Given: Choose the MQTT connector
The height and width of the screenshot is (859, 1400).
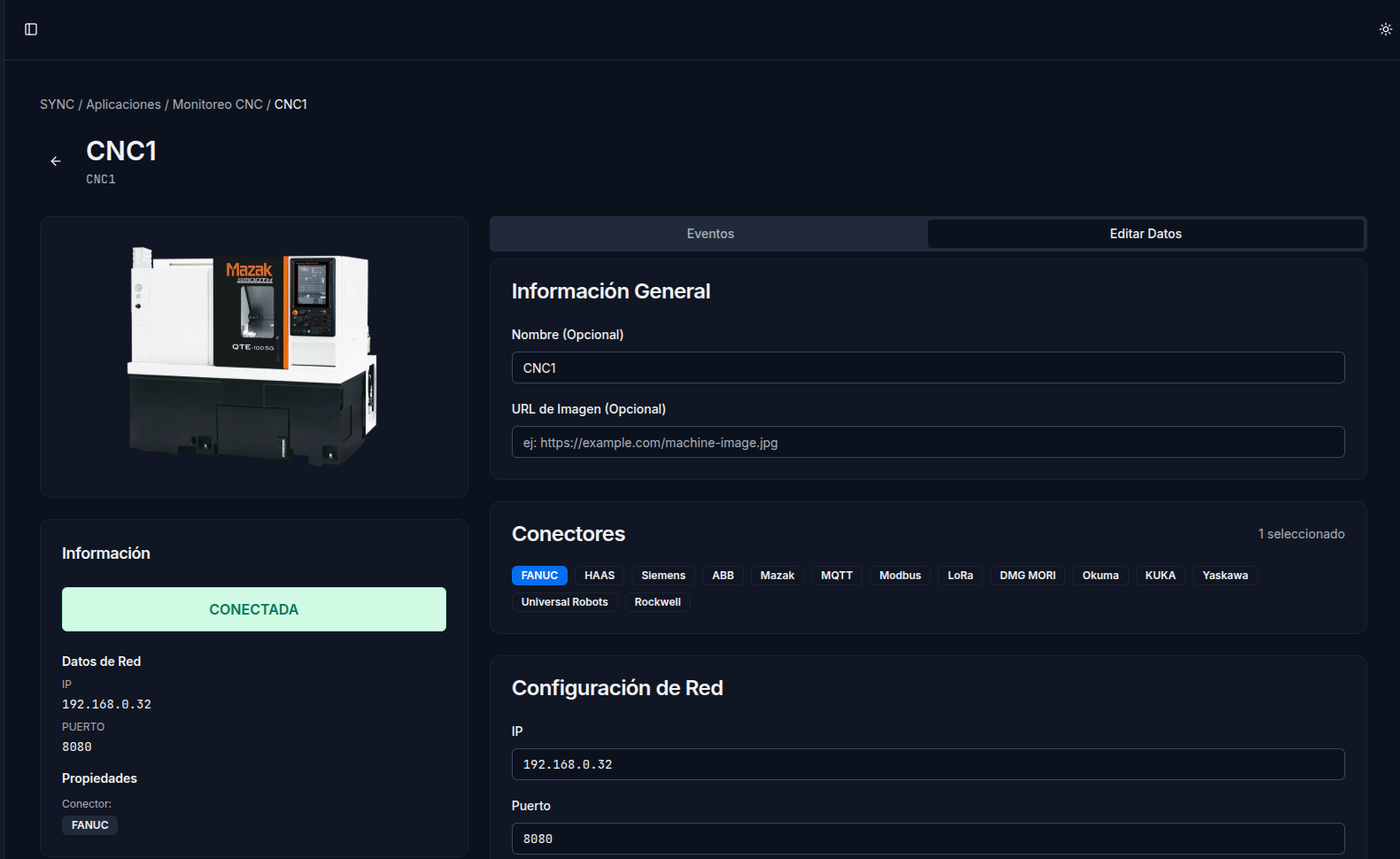Looking at the screenshot, I should tap(836, 576).
